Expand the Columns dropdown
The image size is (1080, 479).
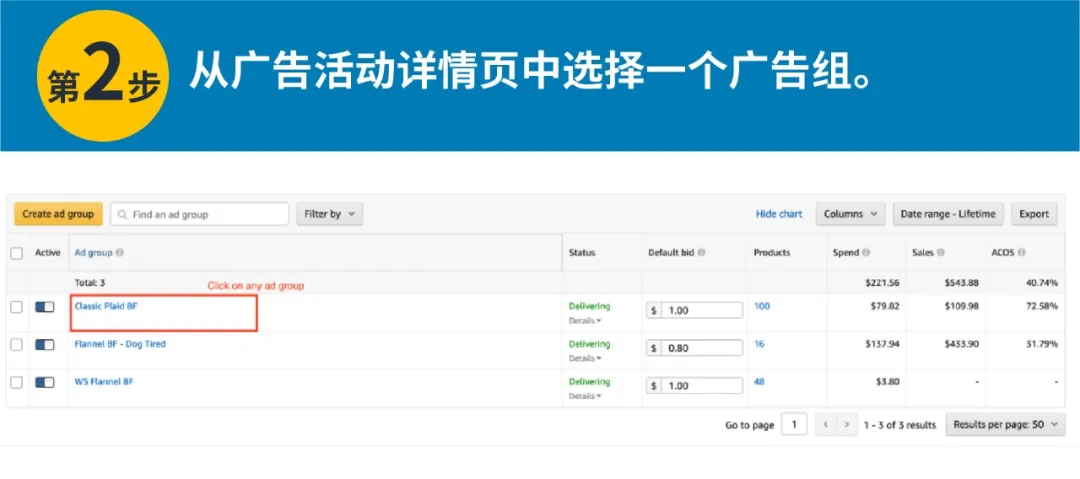[x=850, y=214]
